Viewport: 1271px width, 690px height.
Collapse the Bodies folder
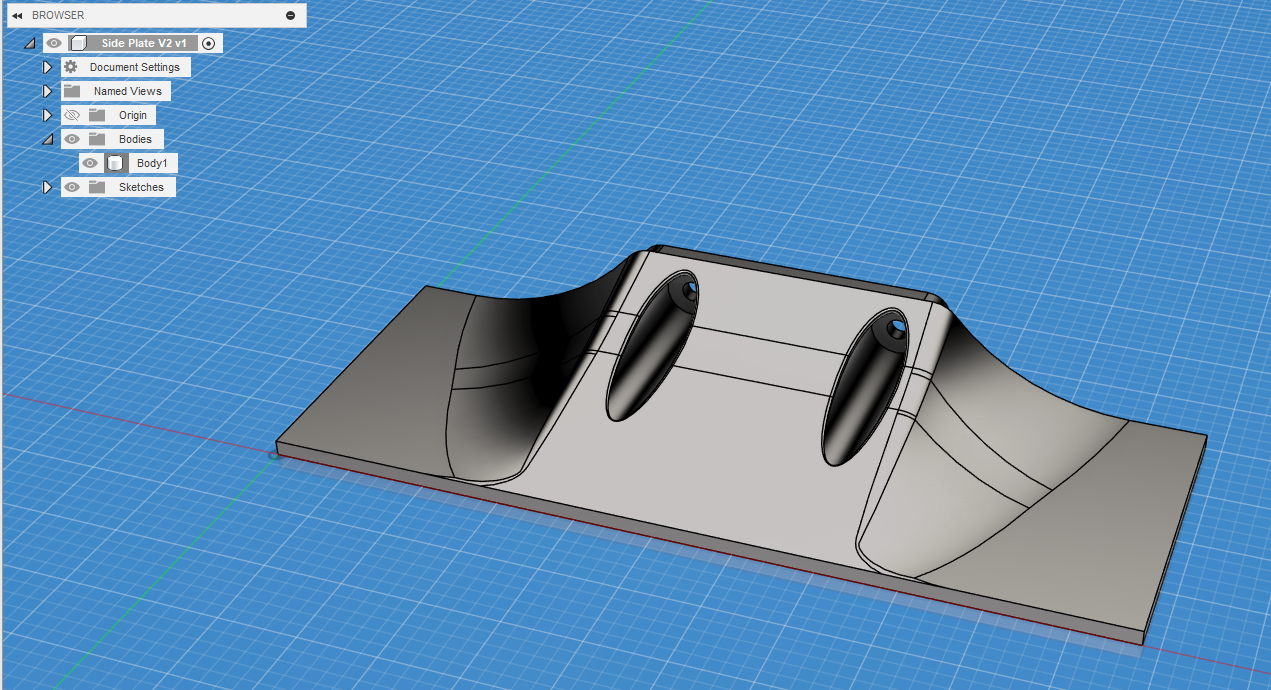tap(47, 139)
